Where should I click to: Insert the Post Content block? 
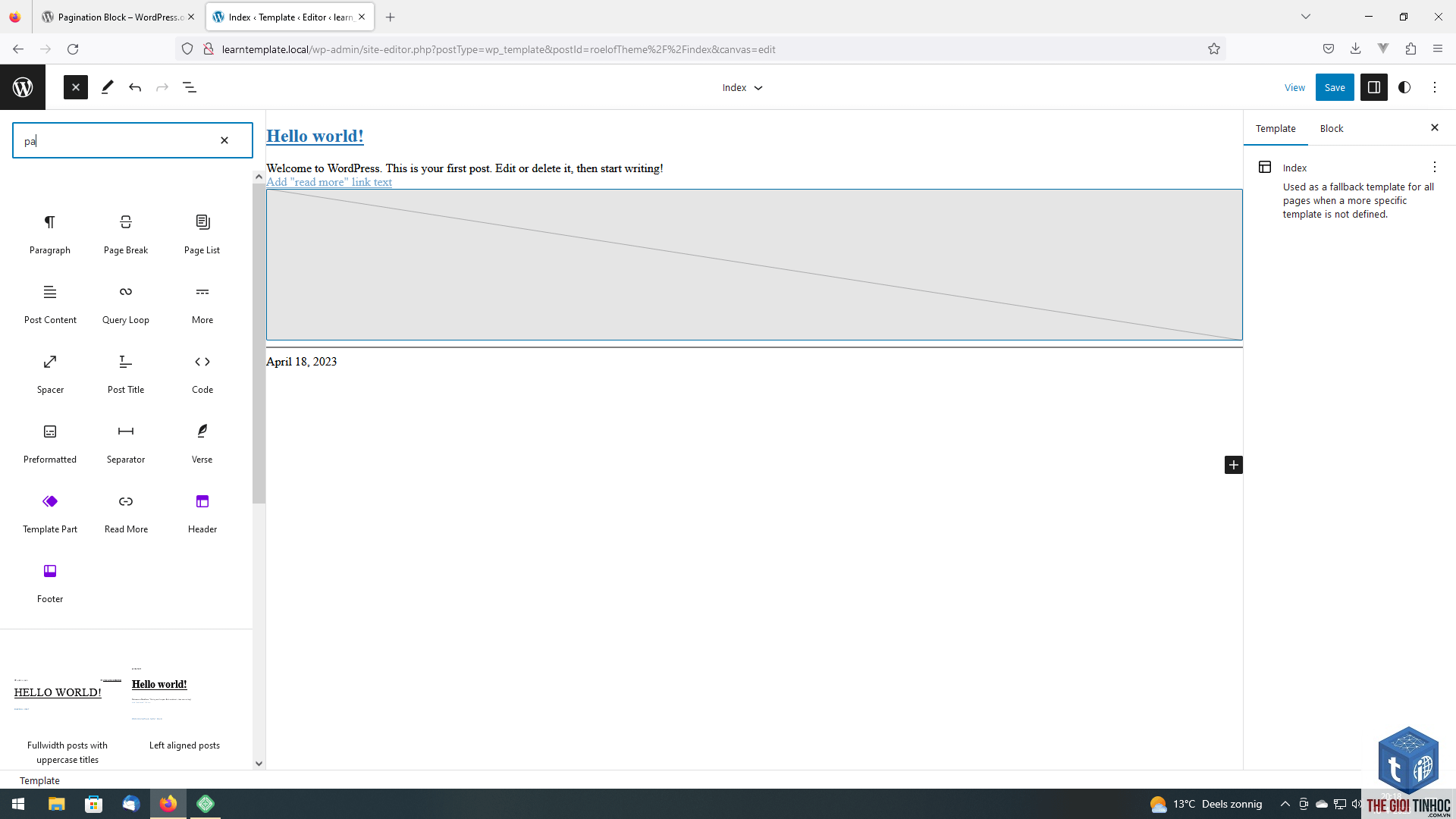coord(50,303)
